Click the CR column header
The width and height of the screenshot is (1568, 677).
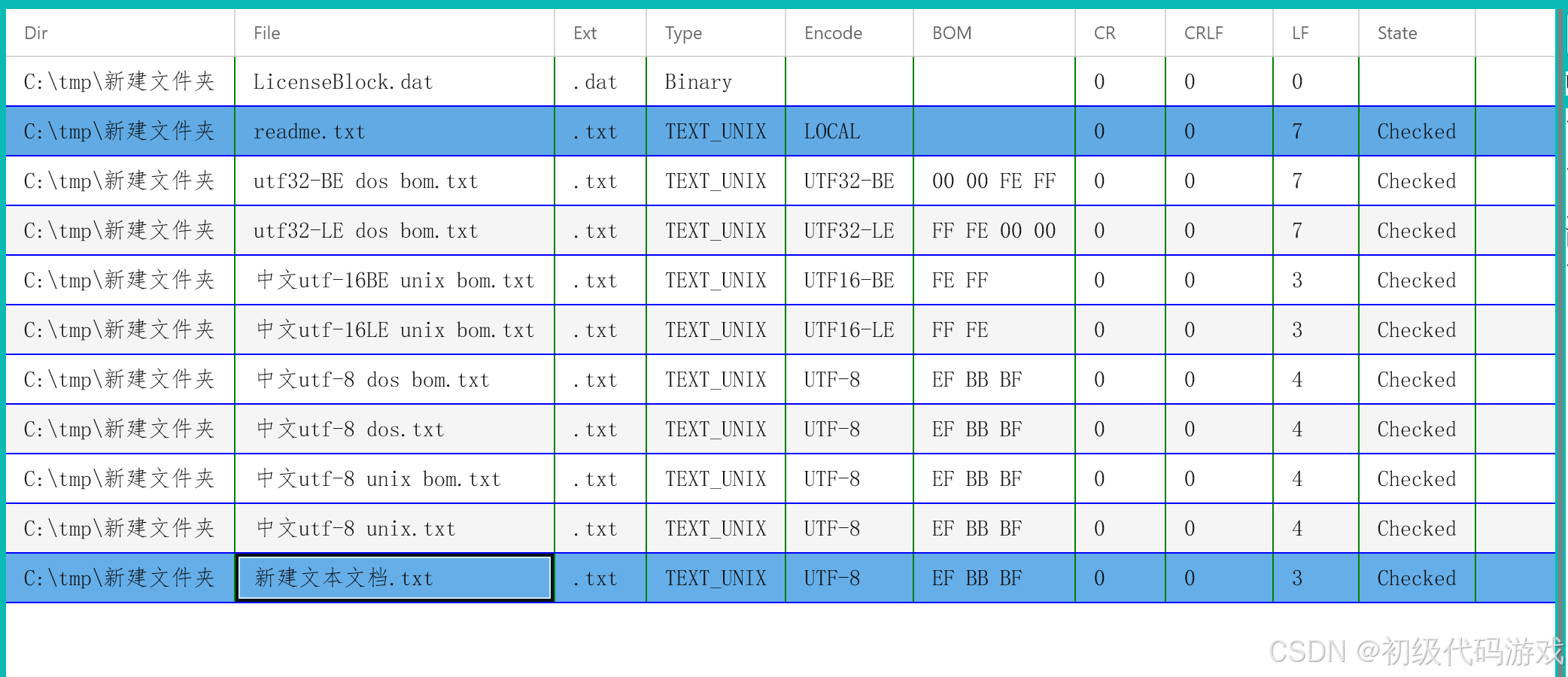coord(1102,33)
